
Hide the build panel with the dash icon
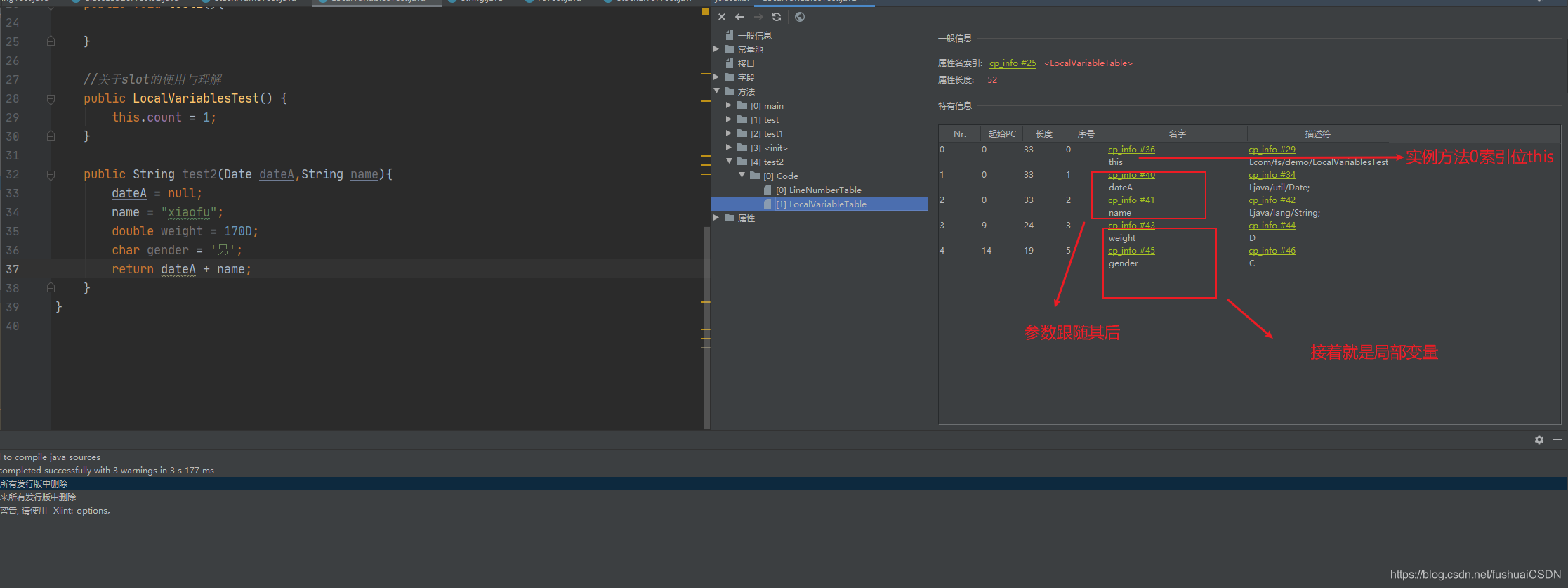click(1557, 440)
